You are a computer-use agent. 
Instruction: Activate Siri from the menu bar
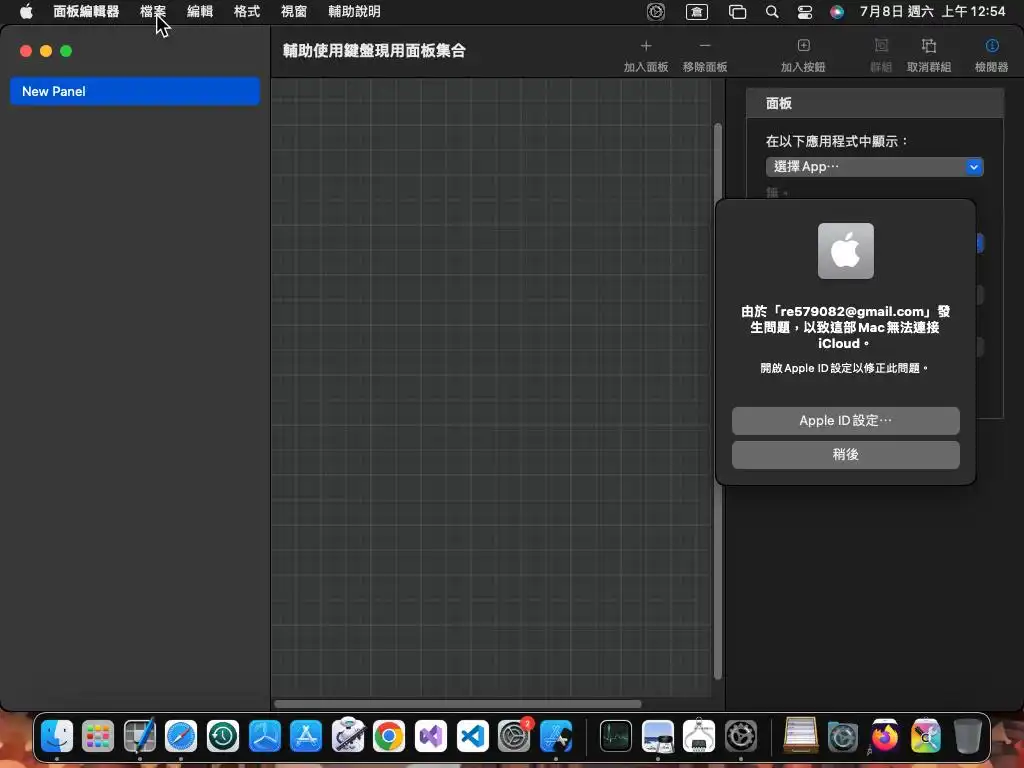(837, 12)
